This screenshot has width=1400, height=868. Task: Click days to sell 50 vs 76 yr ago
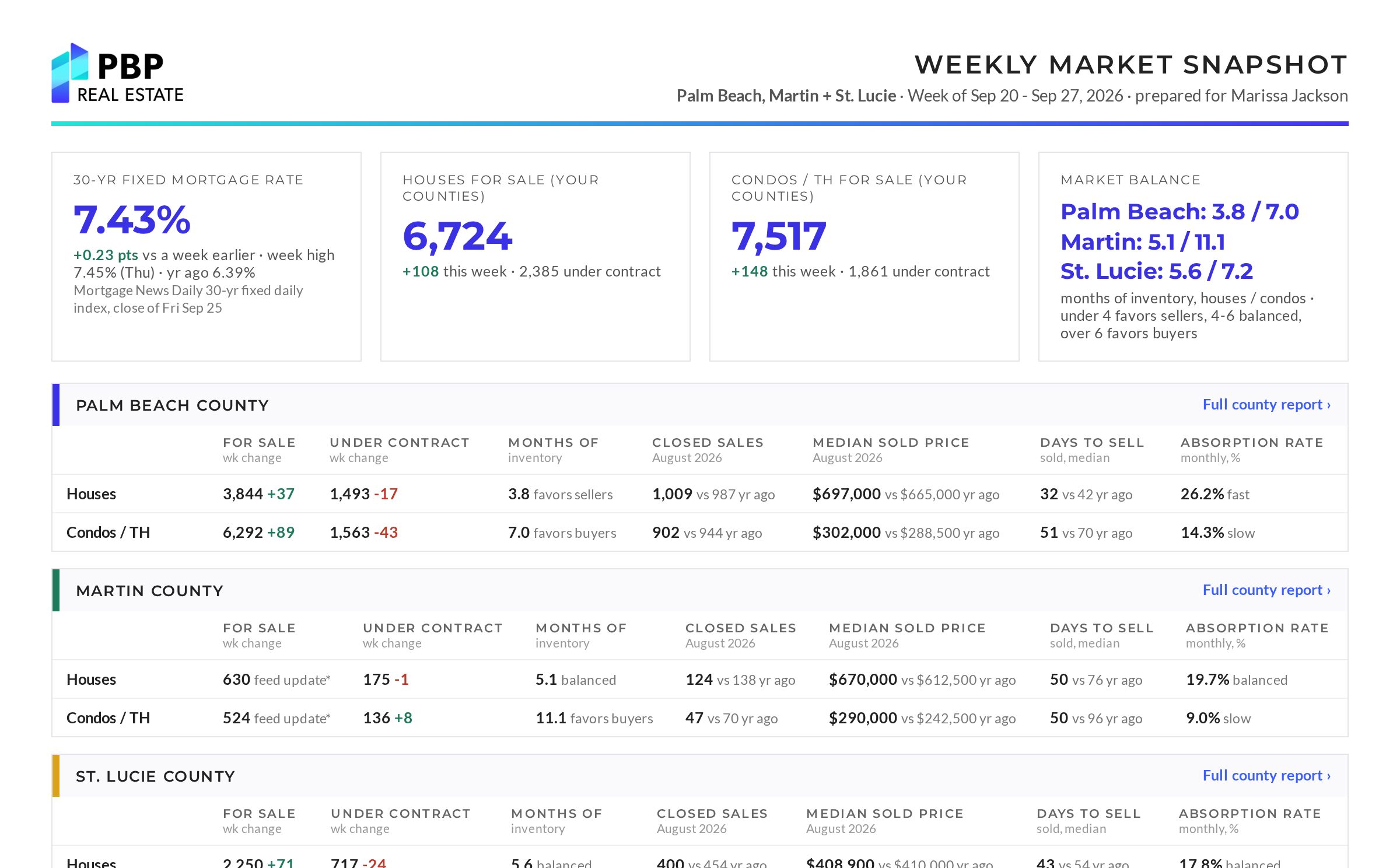[x=1096, y=680]
